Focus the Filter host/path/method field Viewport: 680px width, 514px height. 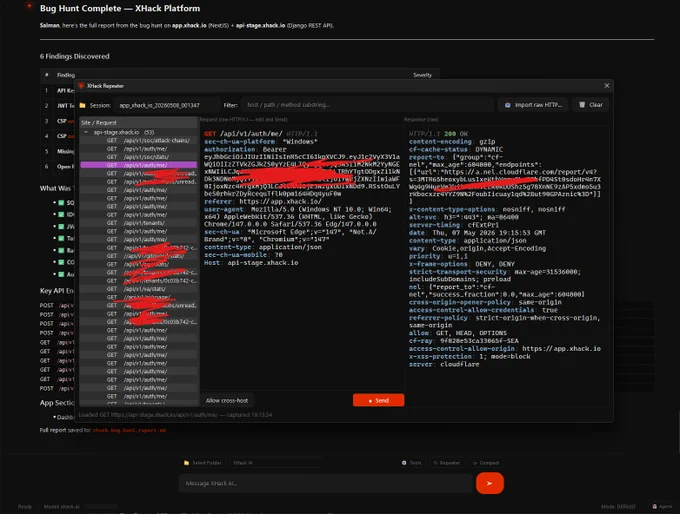(x=367, y=105)
